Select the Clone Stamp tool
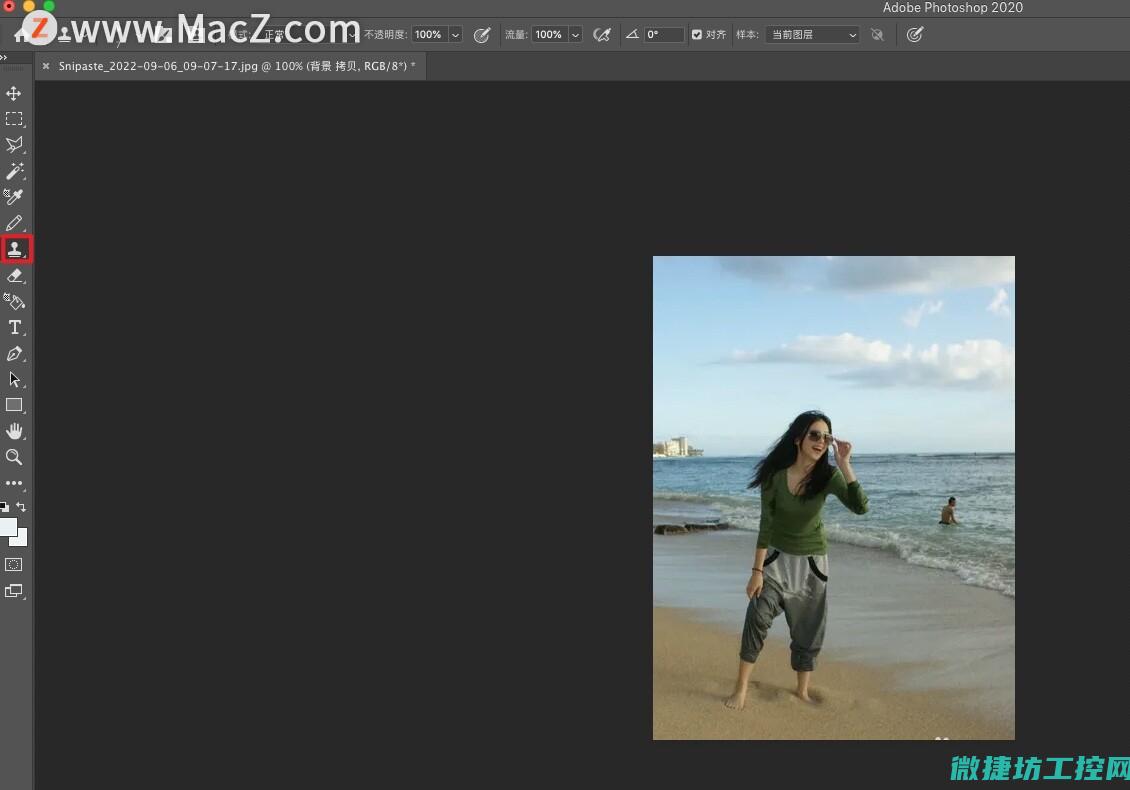This screenshot has height=790, width=1130. pyautogui.click(x=15, y=249)
